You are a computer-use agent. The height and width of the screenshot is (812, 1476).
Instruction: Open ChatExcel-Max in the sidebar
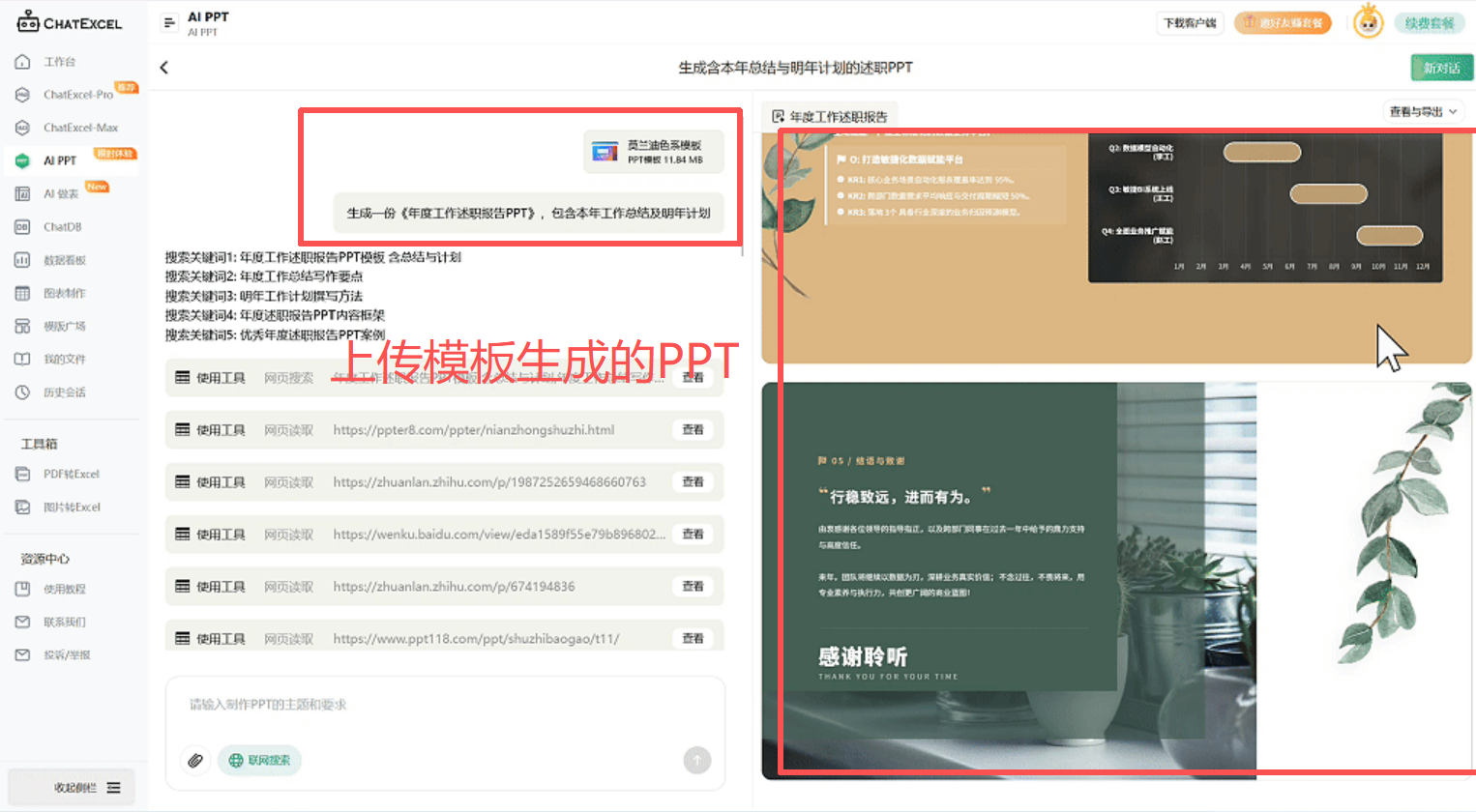click(x=80, y=128)
